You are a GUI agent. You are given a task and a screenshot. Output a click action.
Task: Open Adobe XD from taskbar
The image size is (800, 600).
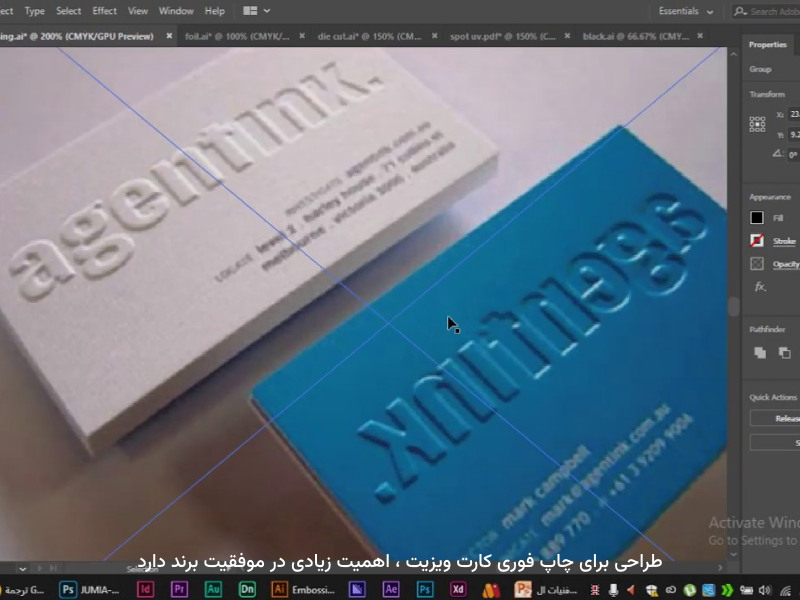tap(458, 590)
